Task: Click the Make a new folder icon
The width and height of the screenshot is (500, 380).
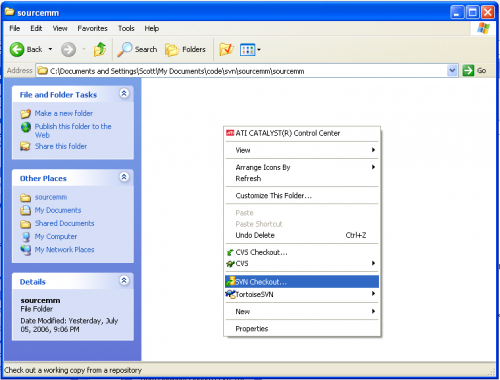Action: click(25, 114)
